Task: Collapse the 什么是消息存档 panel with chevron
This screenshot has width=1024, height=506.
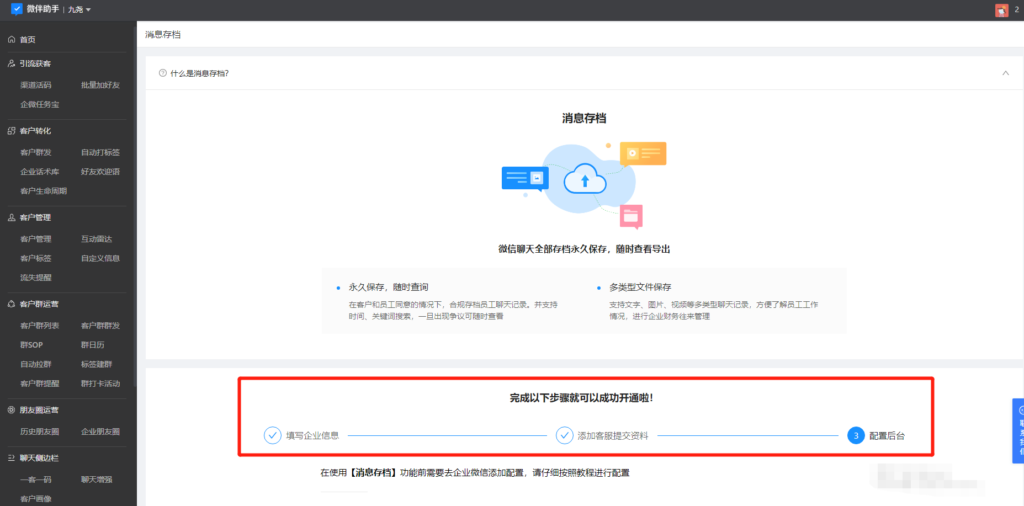Action: pos(1006,73)
